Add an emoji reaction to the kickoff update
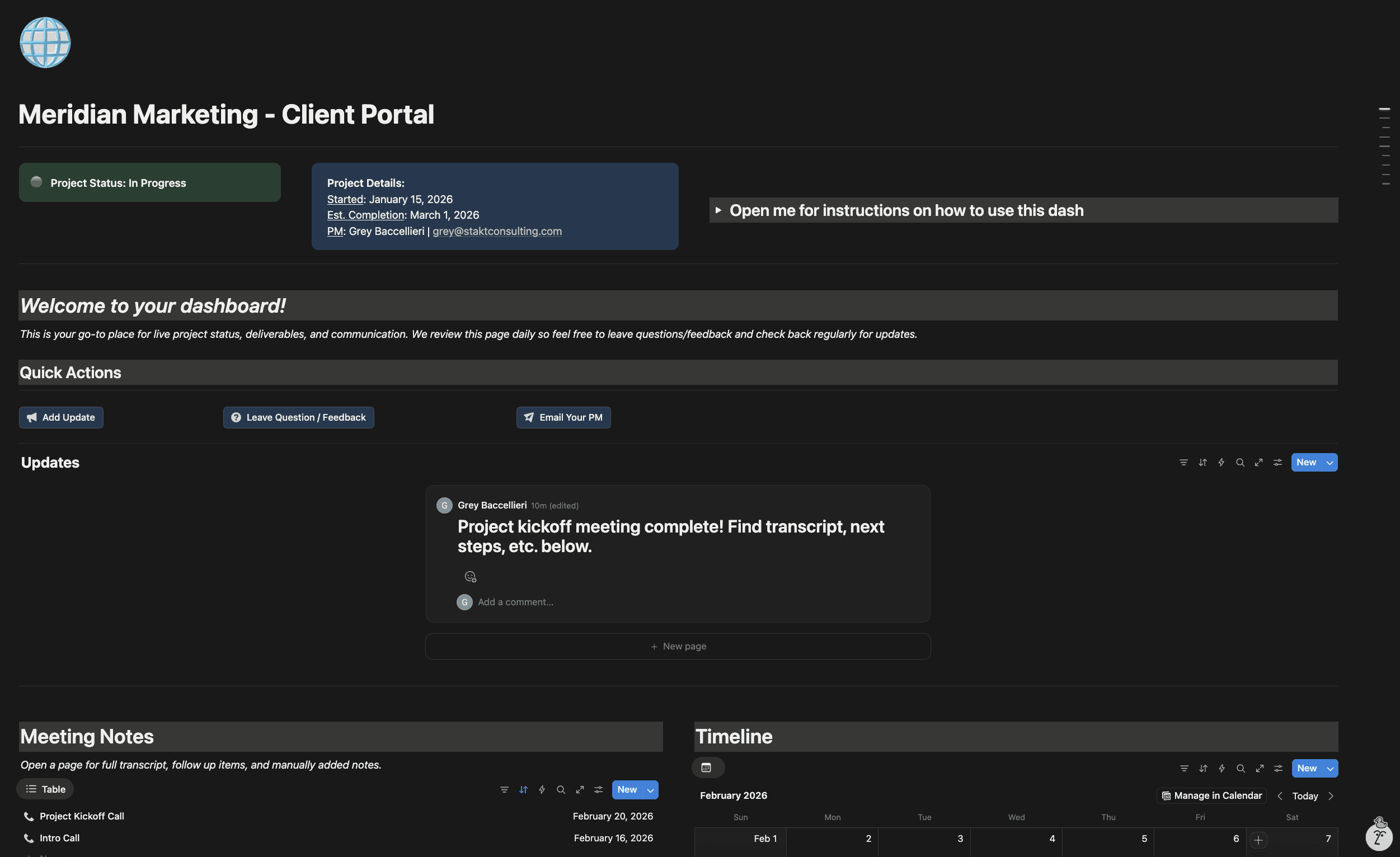 click(470, 576)
